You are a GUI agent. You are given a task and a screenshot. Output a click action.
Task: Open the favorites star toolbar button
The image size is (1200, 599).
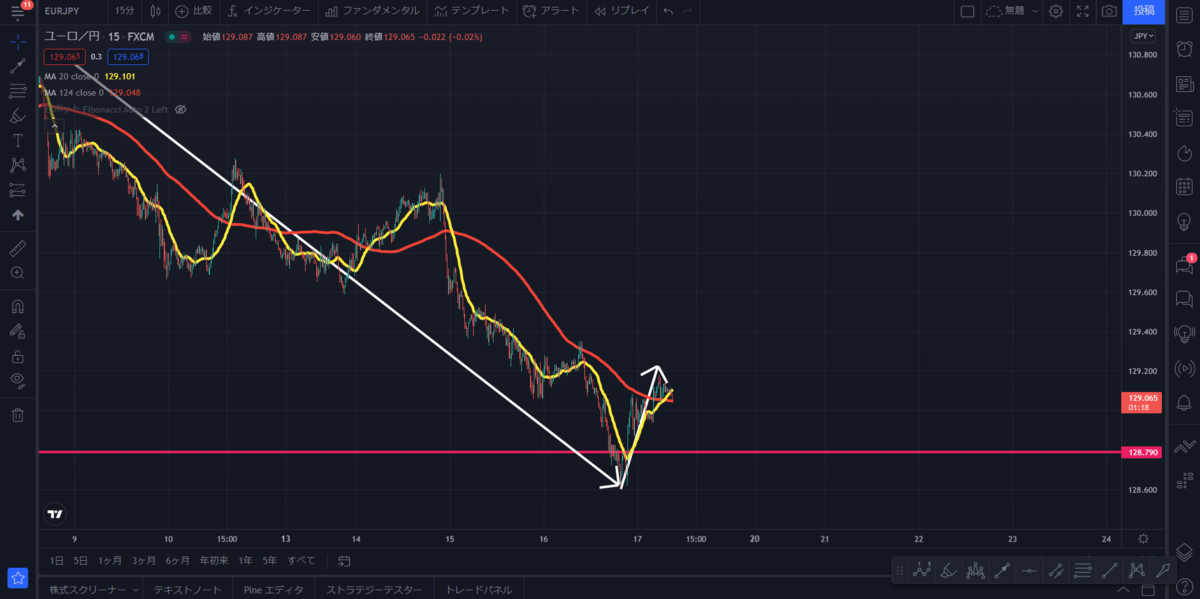(x=17, y=577)
